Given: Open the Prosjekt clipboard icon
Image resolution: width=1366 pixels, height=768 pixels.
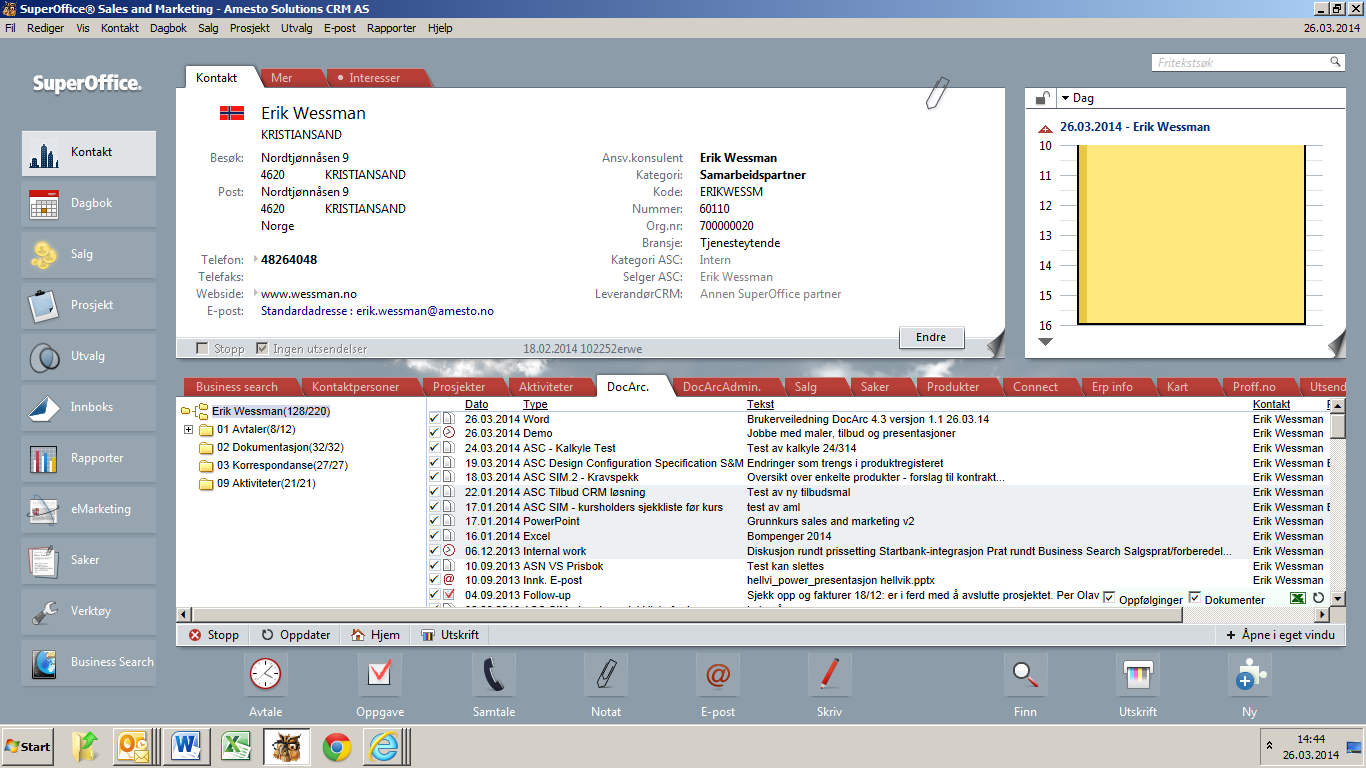Looking at the screenshot, I should point(44,306).
